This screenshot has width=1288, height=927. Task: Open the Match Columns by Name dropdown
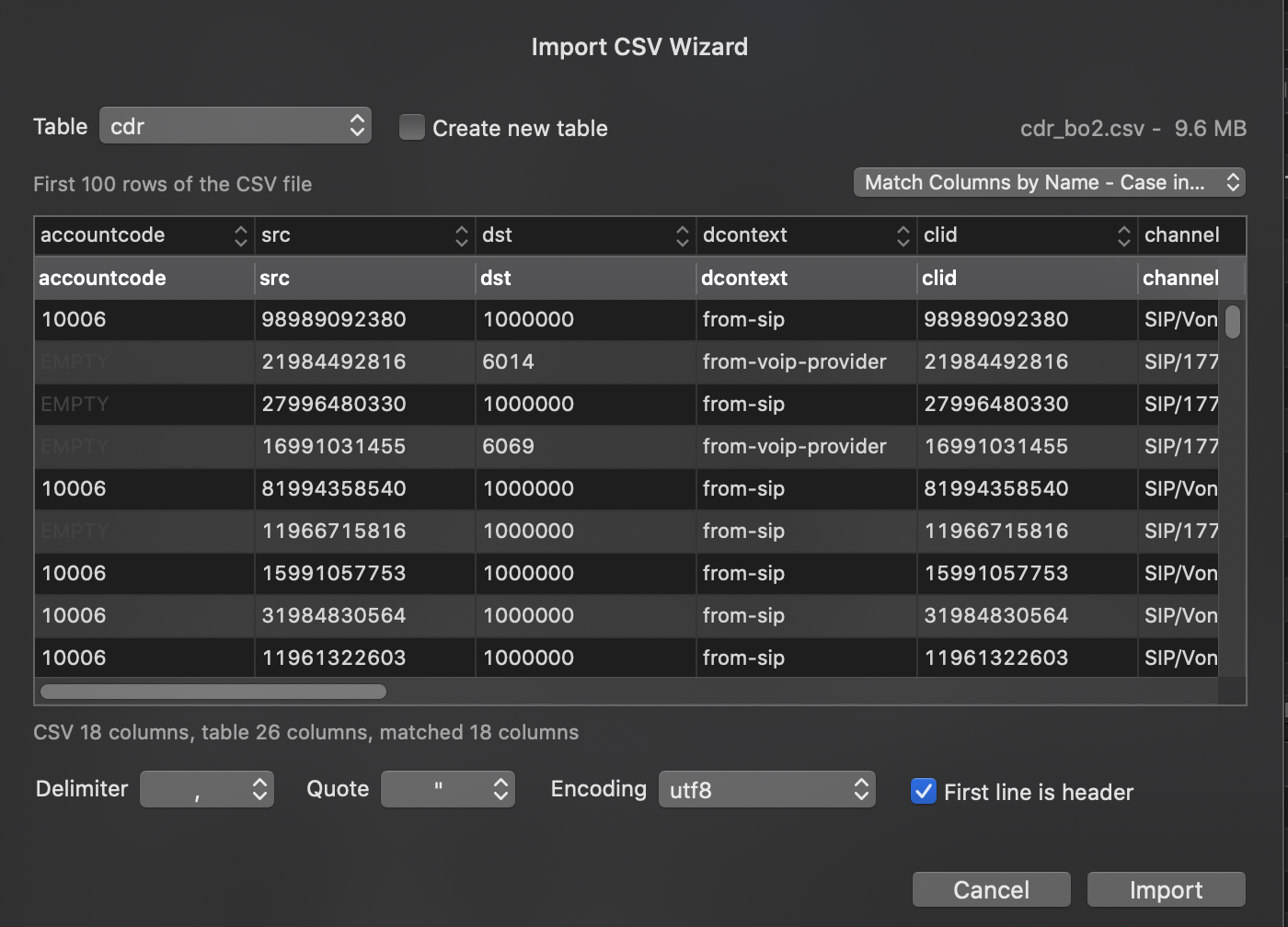pos(1048,182)
